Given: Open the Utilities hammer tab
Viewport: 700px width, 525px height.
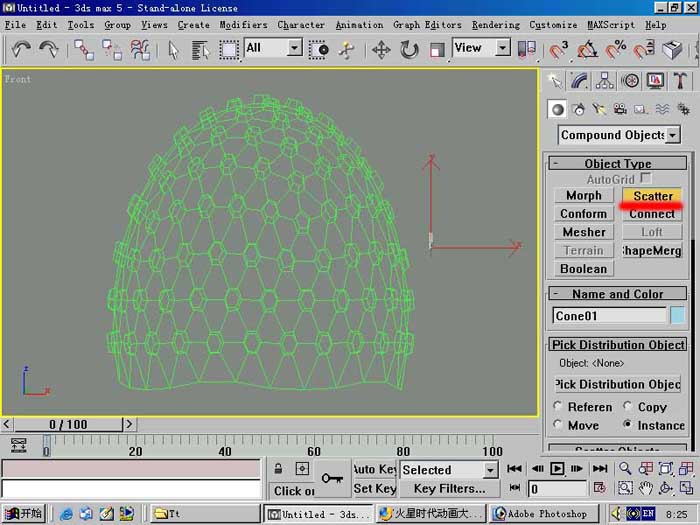Looking at the screenshot, I should pyautogui.click(x=680, y=81).
